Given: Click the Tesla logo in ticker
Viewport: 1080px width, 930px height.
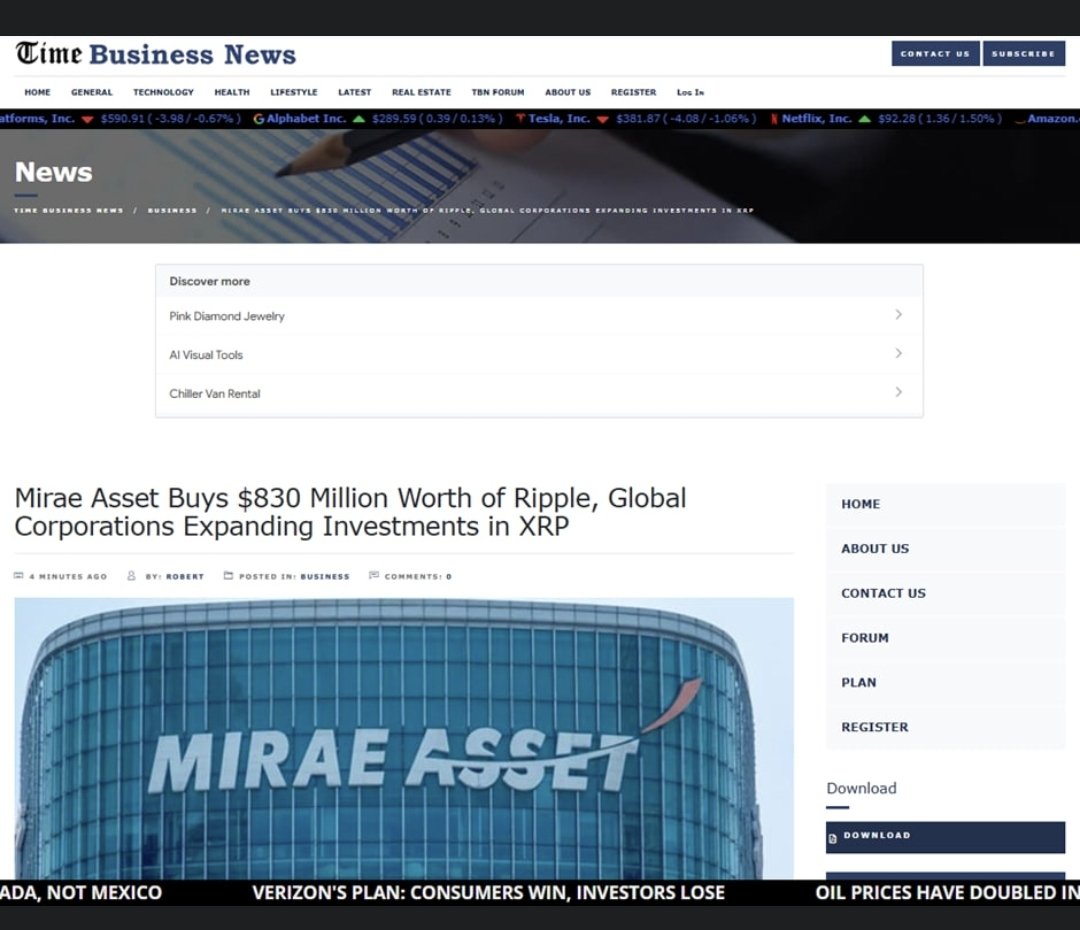Looking at the screenshot, I should coord(521,118).
